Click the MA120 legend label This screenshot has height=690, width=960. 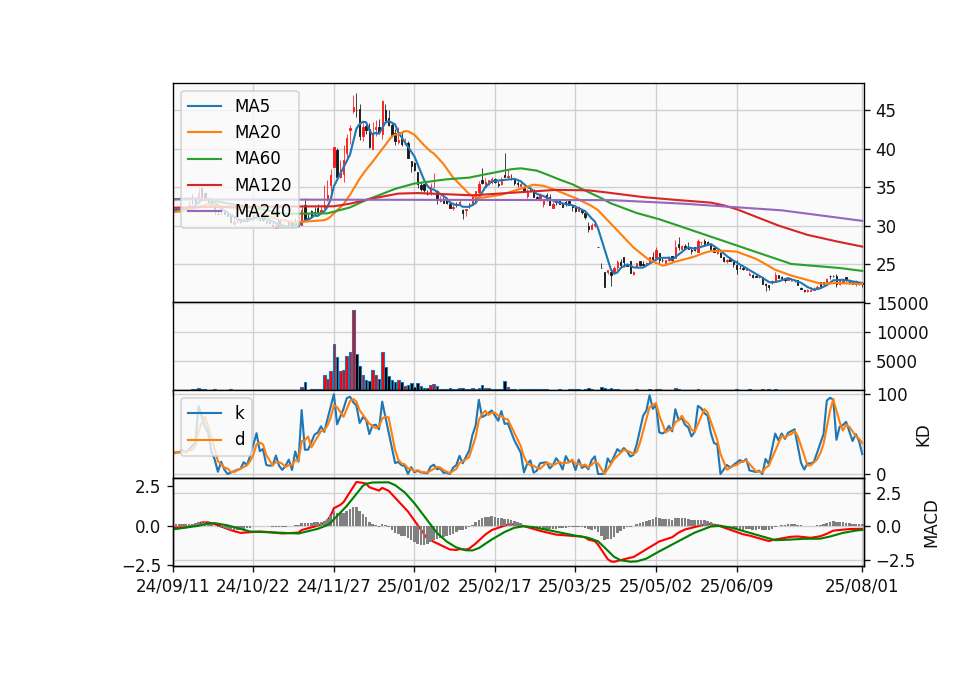pos(263,184)
